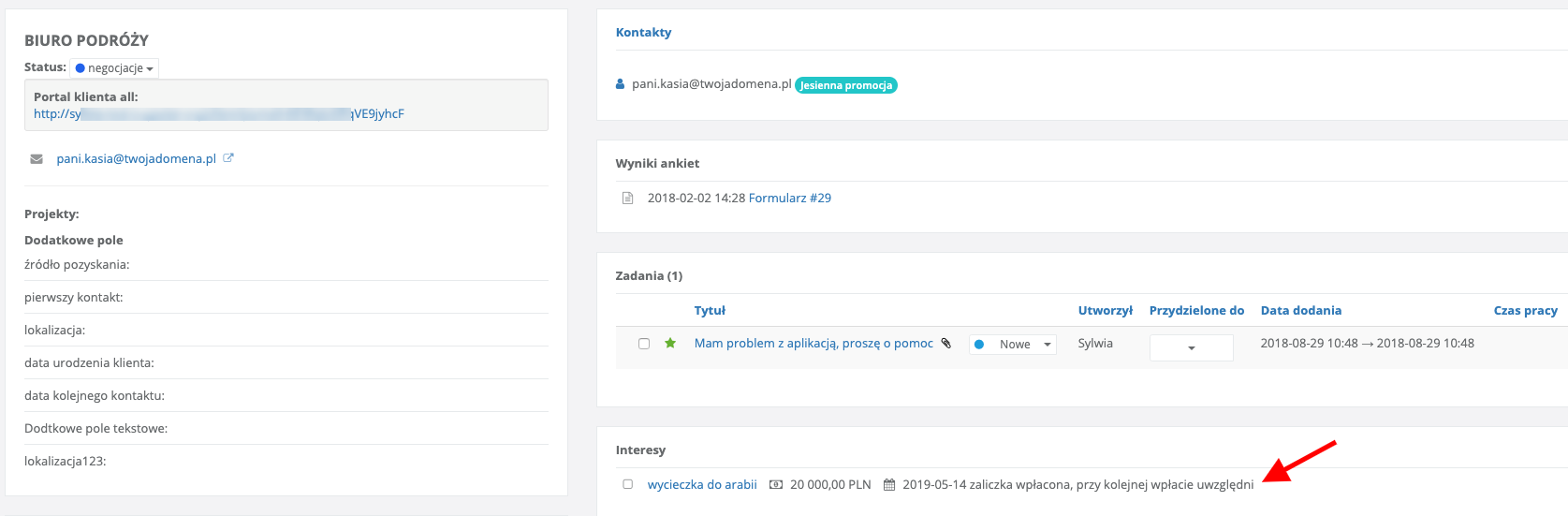Toggle the green star on the task

pos(670,344)
